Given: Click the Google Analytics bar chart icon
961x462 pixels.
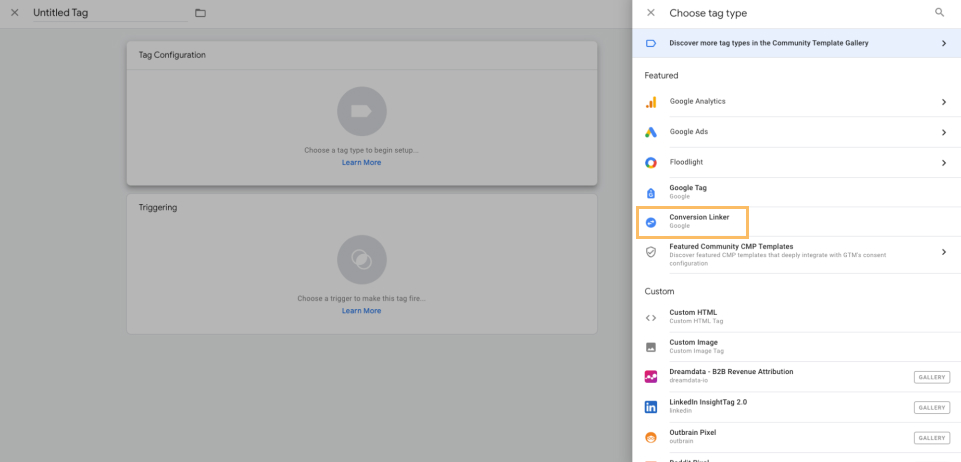Looking at the screenshot, I should coord(651,102).
